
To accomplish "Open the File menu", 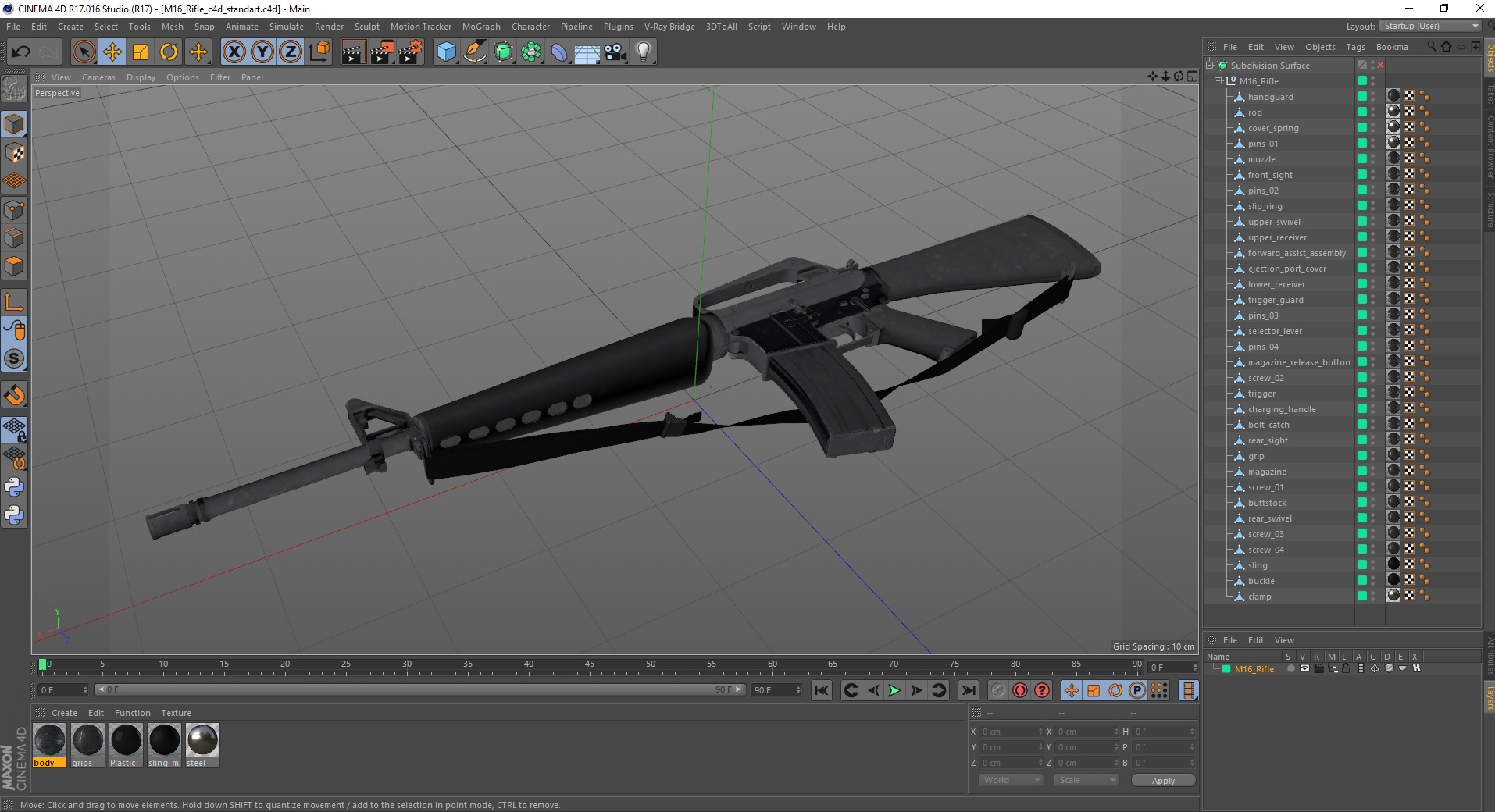I will [13, 27].
